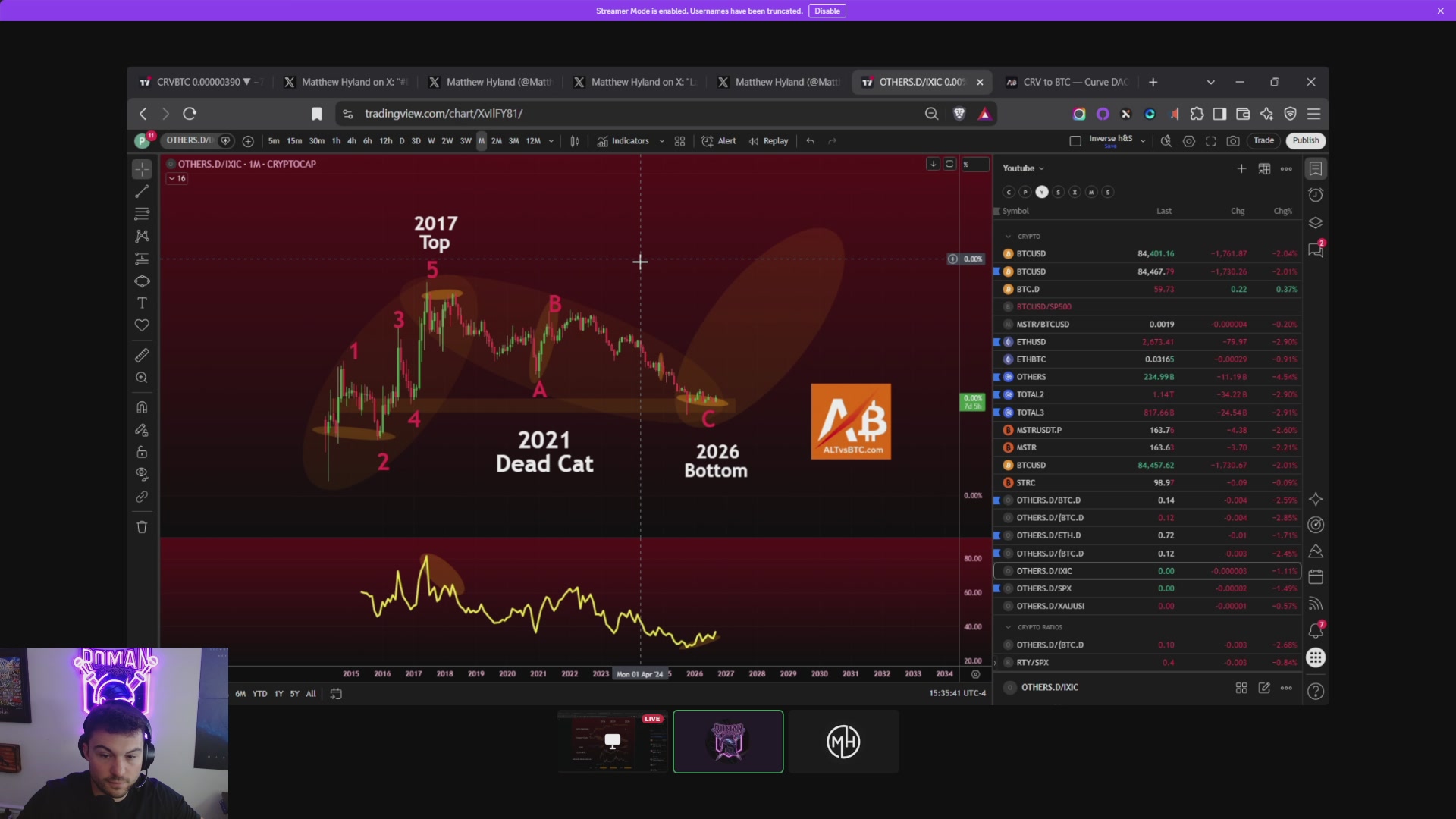Open the text annotation tool
1456x819 pixels.
142,303
